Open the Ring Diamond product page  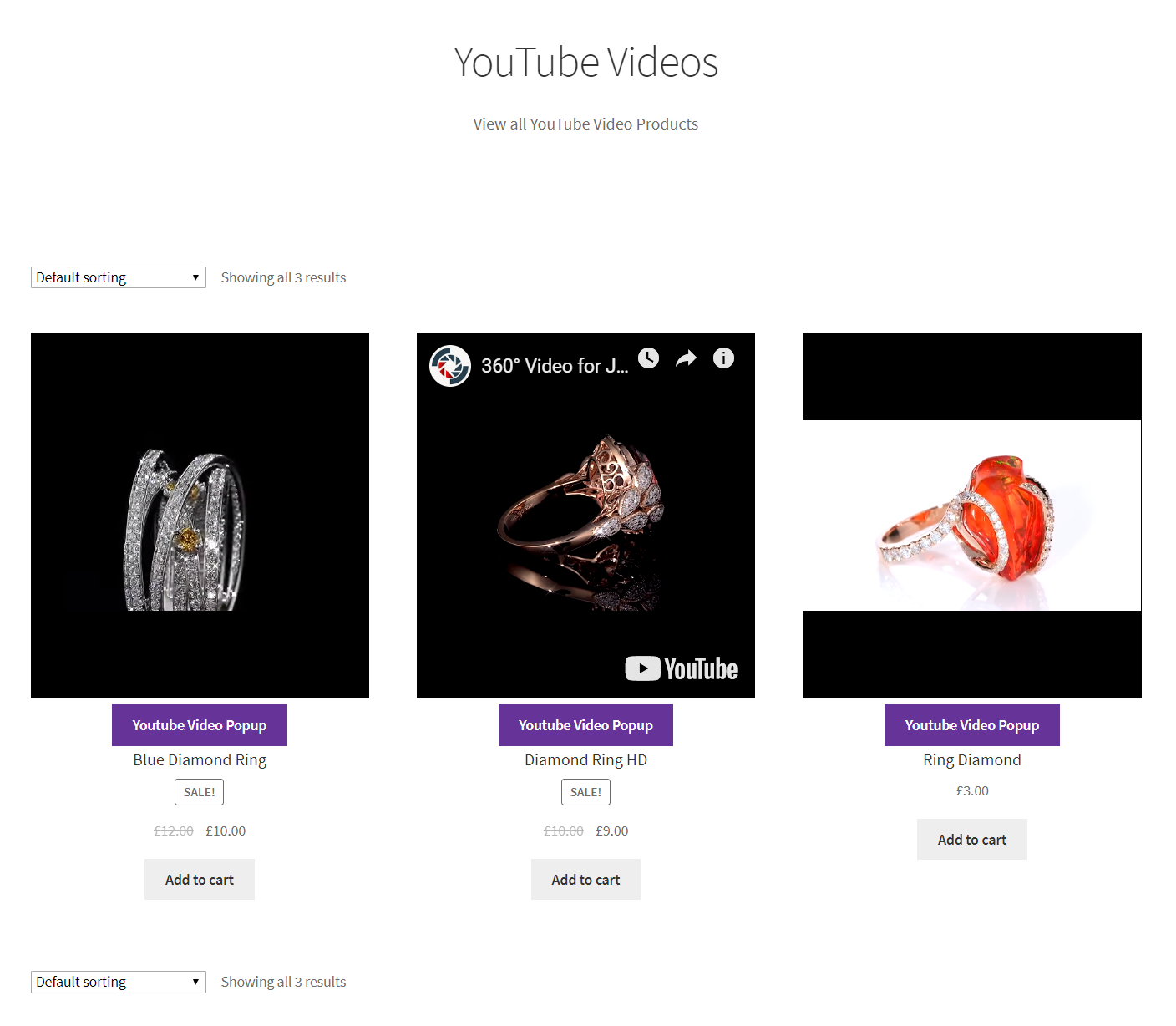click(x=971, y=759)
